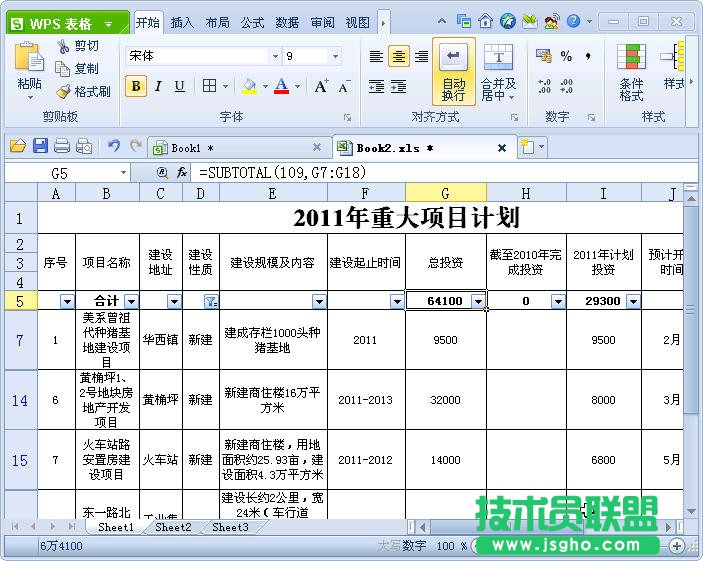Create a new document tab
The height and width of the screenshot is (561, 703).
tap(527, 147)
